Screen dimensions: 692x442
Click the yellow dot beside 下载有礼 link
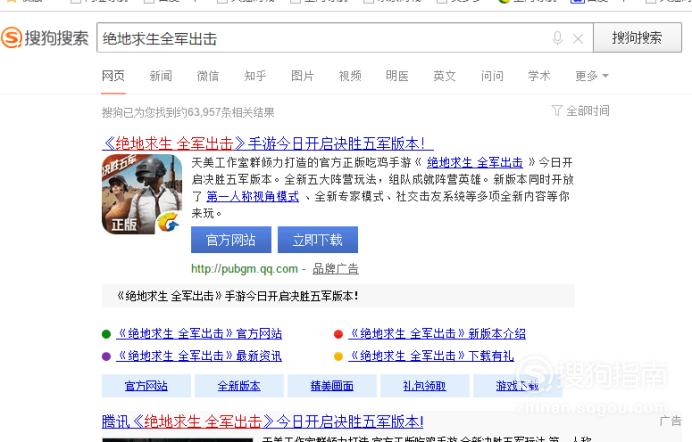point(338,356)
